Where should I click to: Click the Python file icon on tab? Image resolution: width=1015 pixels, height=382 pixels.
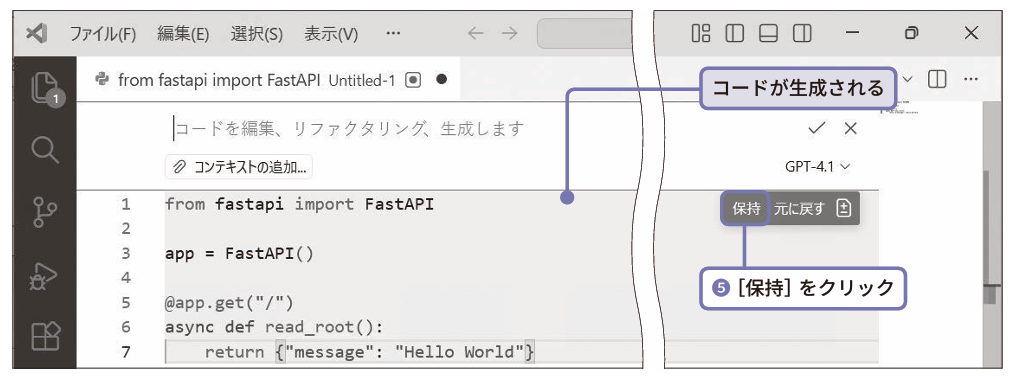tap(101, 79)
